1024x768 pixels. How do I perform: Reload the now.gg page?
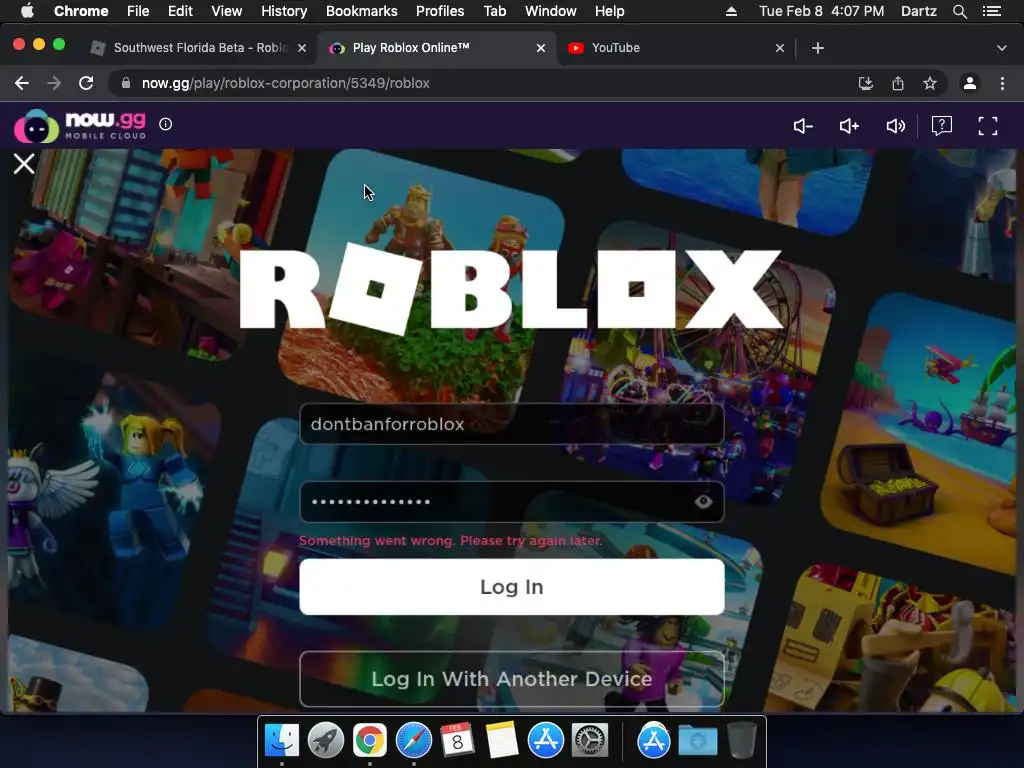86,83
